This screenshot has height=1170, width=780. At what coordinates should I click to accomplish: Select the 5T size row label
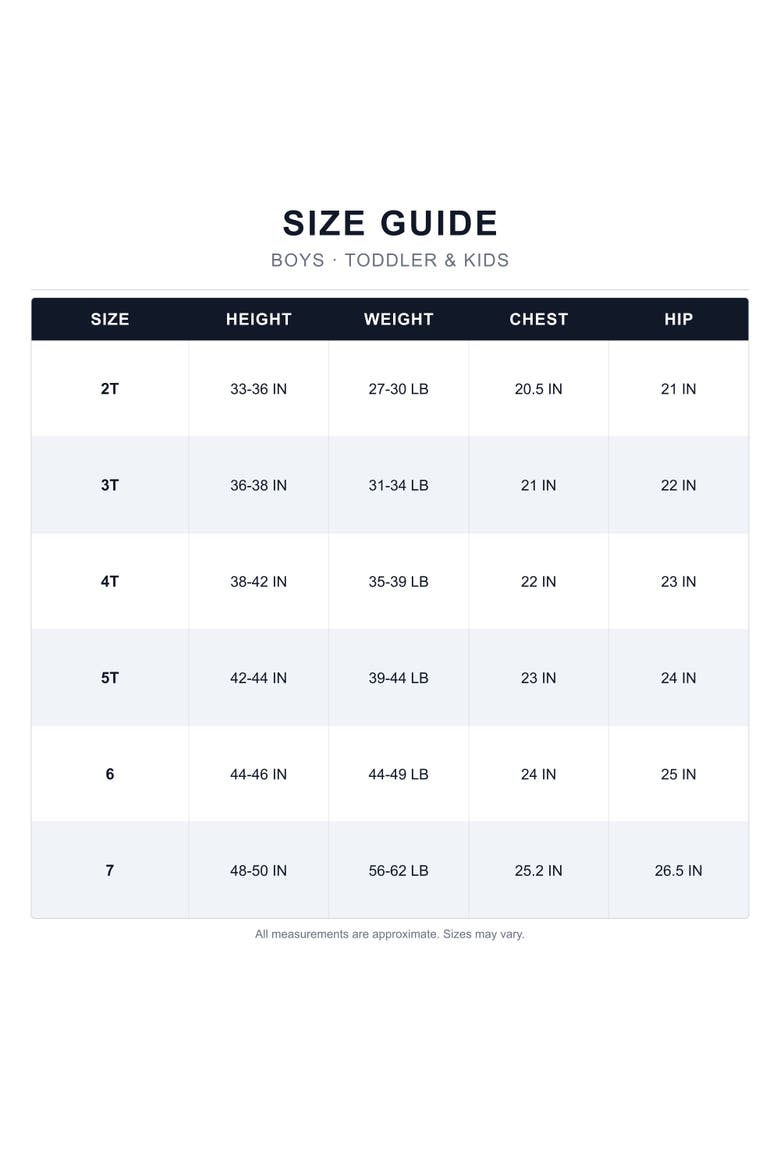(110, 678)
